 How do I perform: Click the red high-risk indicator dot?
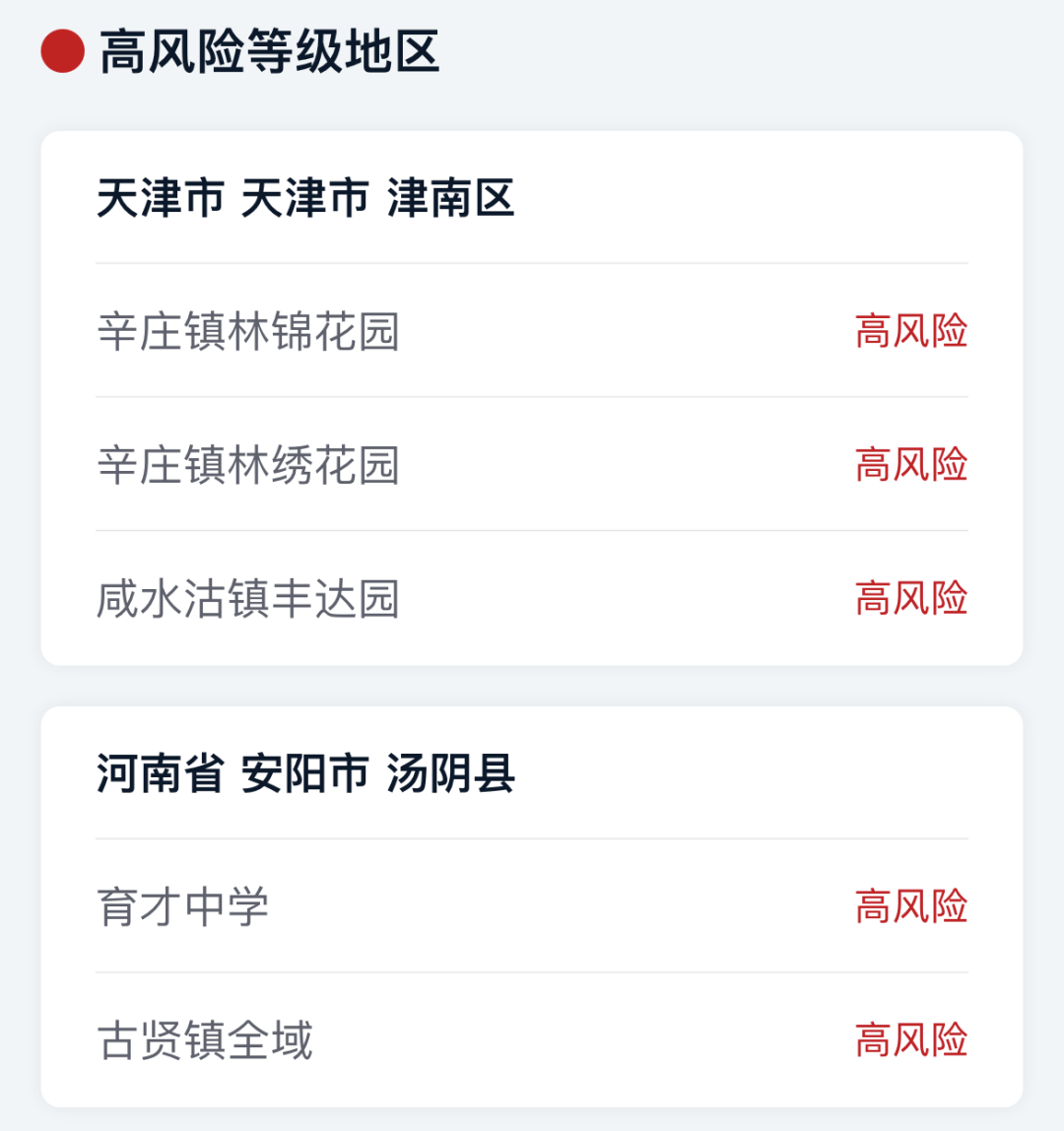click(x=63, y=51)
